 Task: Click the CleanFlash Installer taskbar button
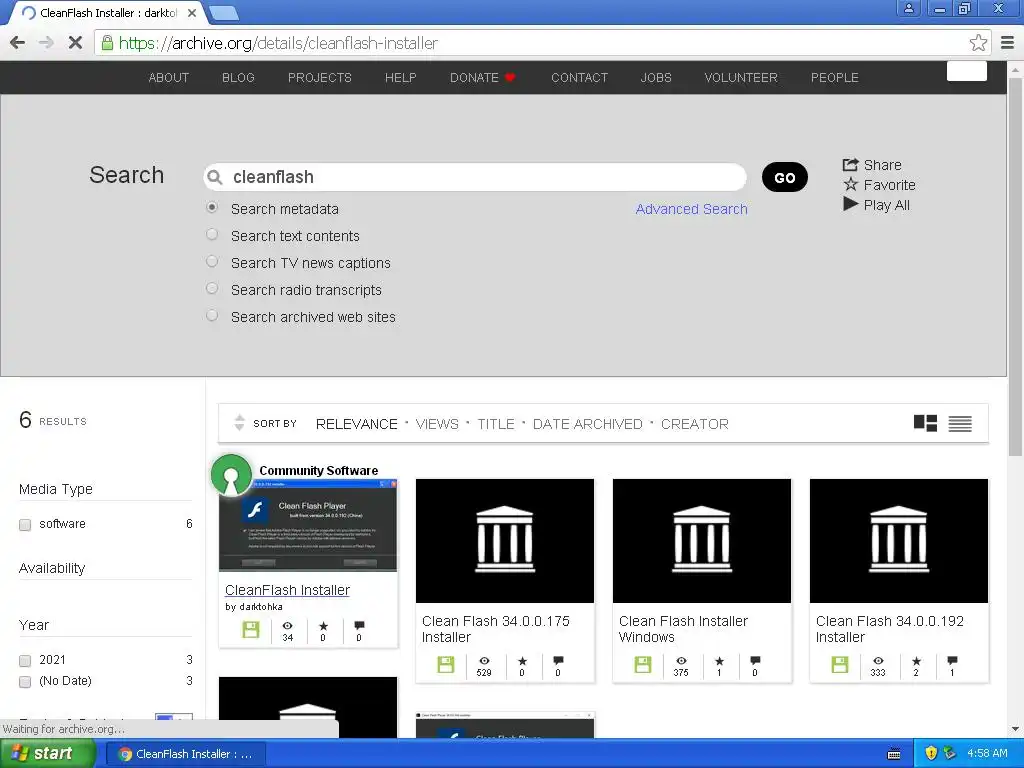pyautogui.click(x=184, y=754)
